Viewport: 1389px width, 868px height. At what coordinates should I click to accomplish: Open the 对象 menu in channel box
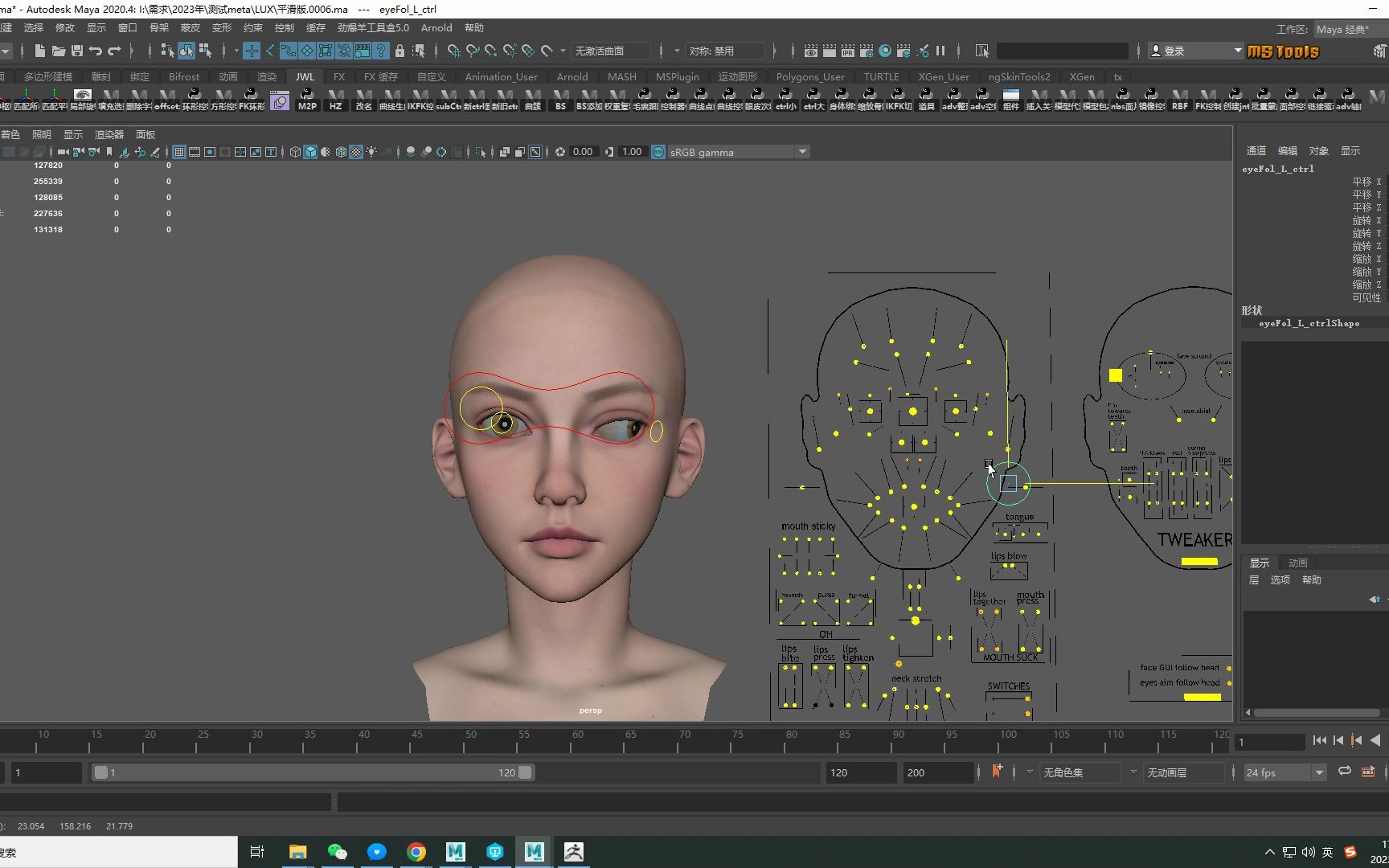tap(1318, 150)
